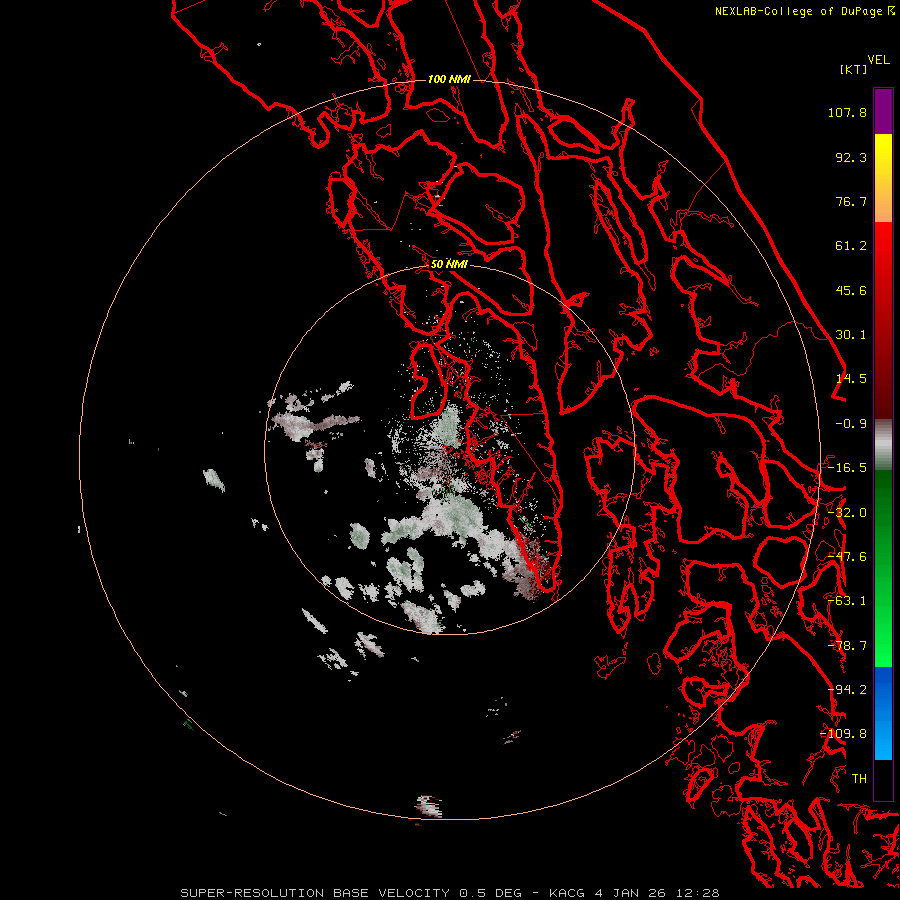The width and height of the screenshot is (900, 900).
Task: Select the 61.2 velocity scale value
Action: coord(851,246)
